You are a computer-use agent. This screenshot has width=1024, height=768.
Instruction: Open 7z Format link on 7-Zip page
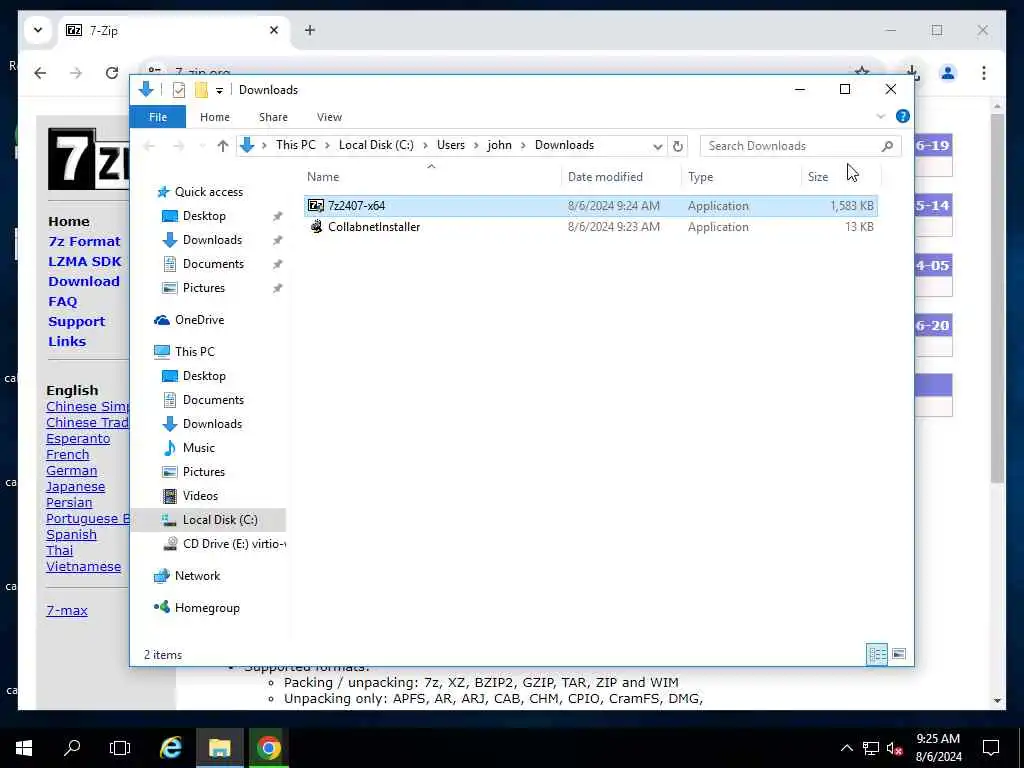point(84,241)
